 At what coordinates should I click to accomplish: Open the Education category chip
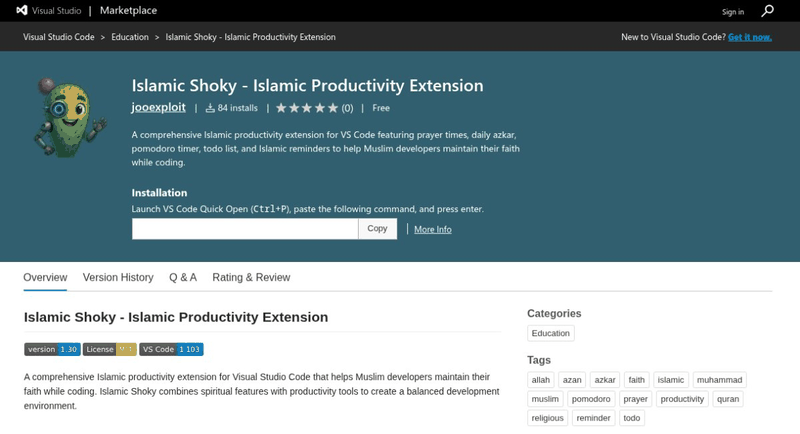coord(551,333)
